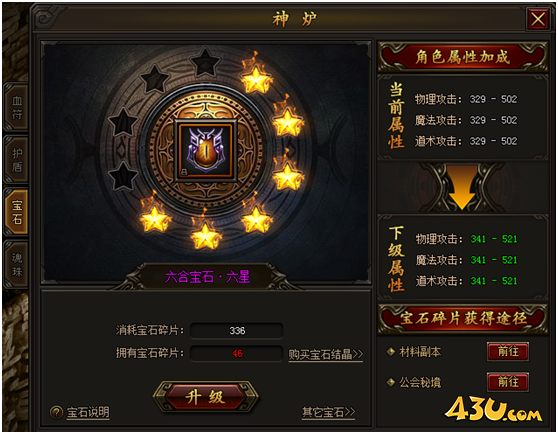Click the diamond bullet beside 材料副本
The image size is (558, 434).
[x=391, y=352]
